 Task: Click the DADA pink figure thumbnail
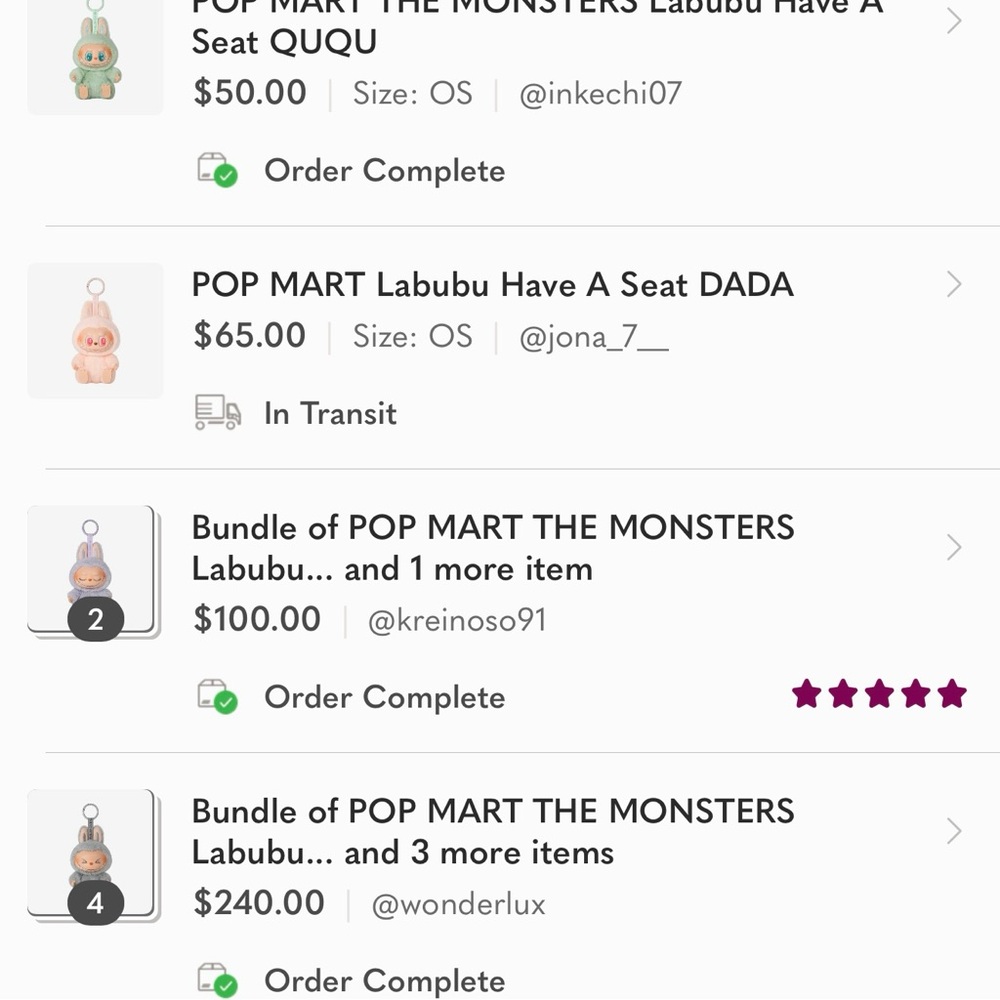[95, 330]
